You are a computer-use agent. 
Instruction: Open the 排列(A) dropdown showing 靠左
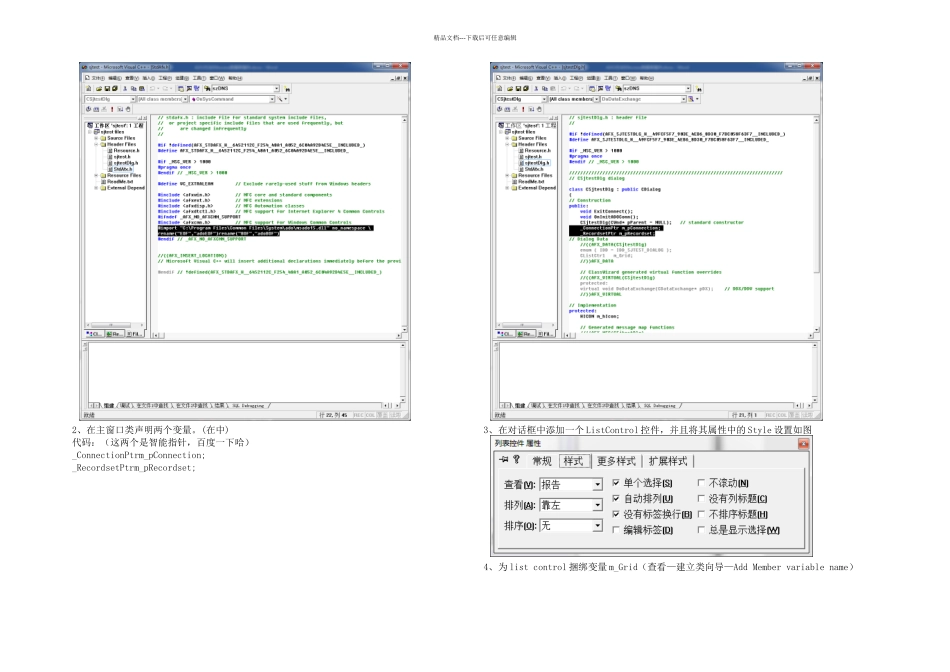click(x=597, y=505)
